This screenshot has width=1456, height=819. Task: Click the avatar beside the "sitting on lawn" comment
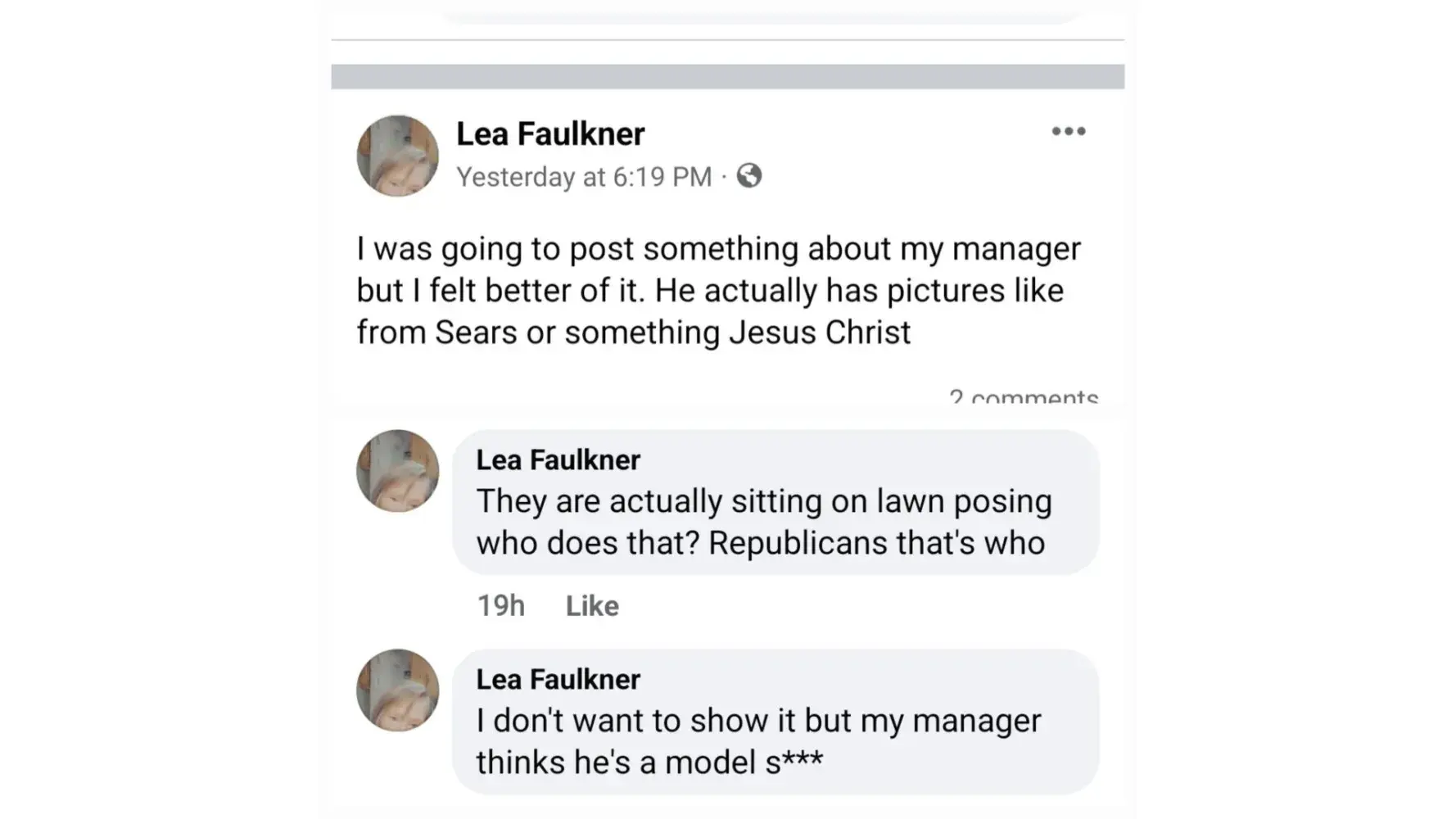click(398, 471)
